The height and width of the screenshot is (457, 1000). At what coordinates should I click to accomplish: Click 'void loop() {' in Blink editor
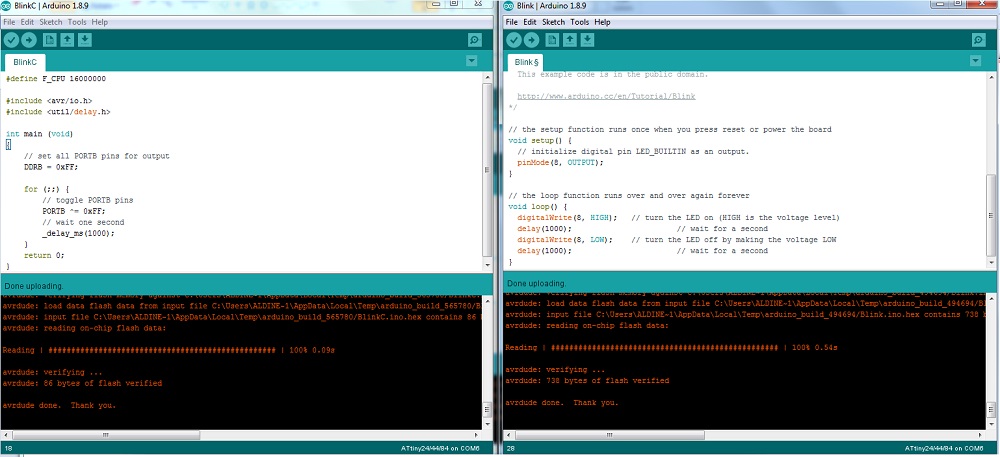(538, 207)
